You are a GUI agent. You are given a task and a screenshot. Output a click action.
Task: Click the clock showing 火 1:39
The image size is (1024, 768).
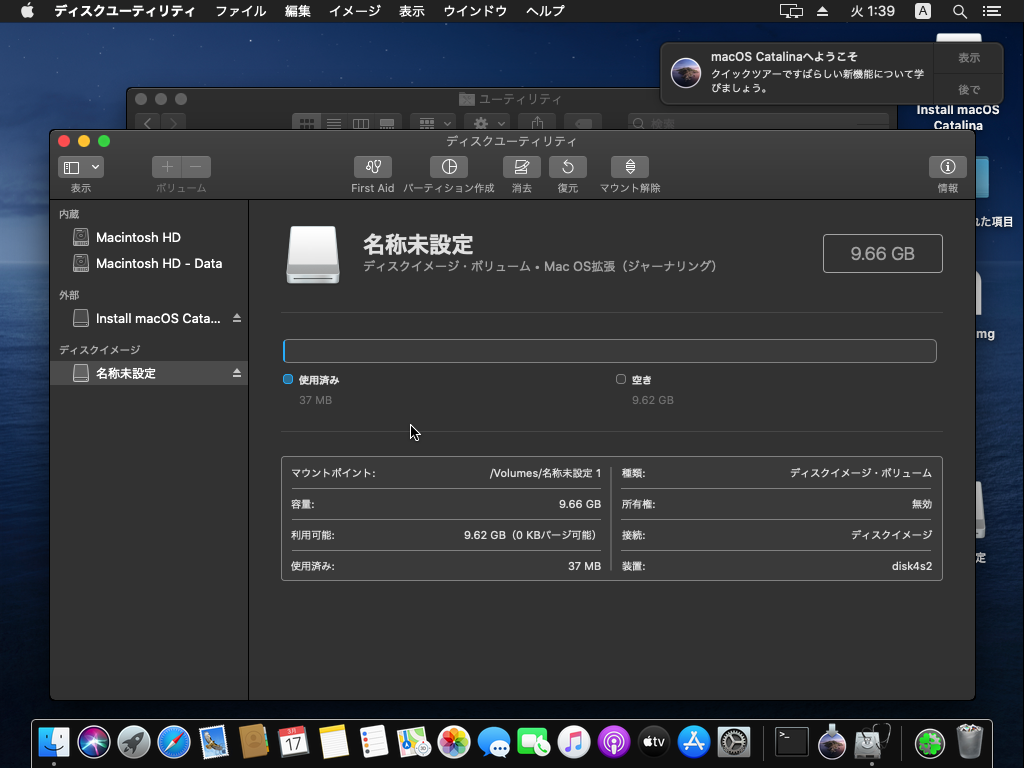872,11
